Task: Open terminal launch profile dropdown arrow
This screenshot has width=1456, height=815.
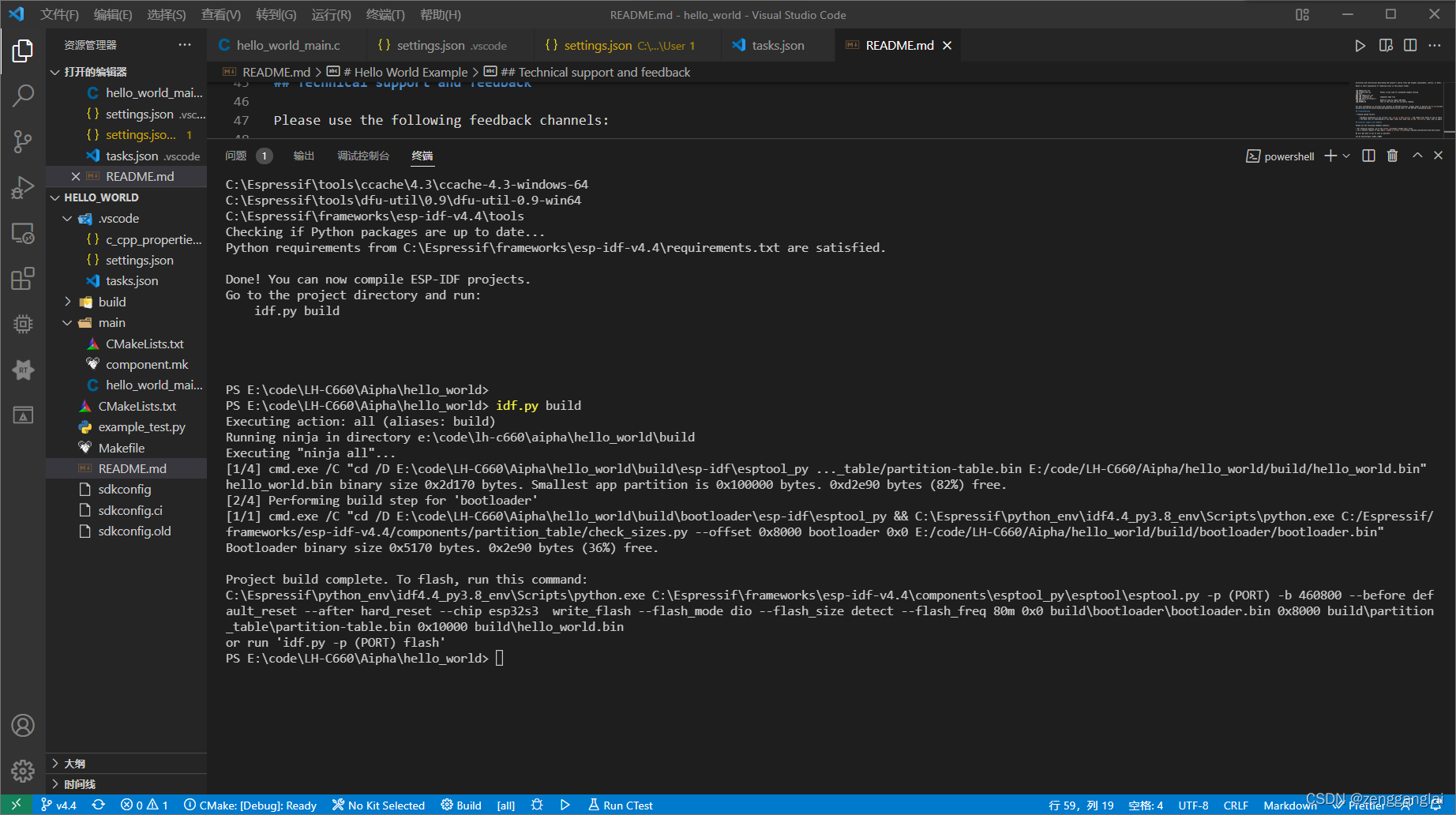Action: (1346, 156)
